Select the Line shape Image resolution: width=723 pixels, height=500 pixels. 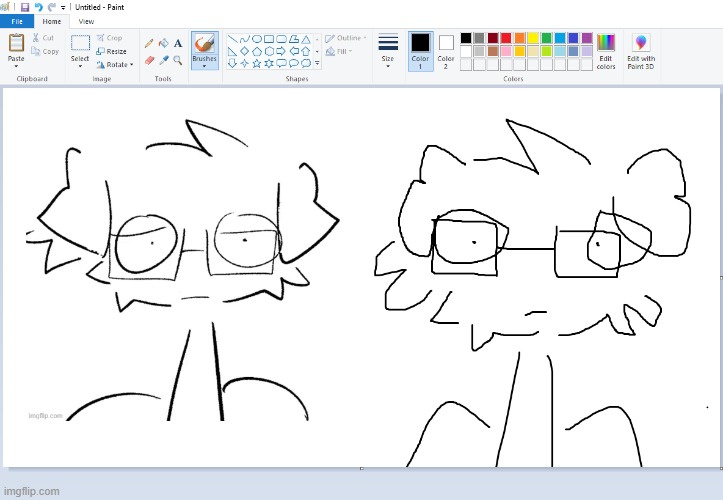click(232, 39)
